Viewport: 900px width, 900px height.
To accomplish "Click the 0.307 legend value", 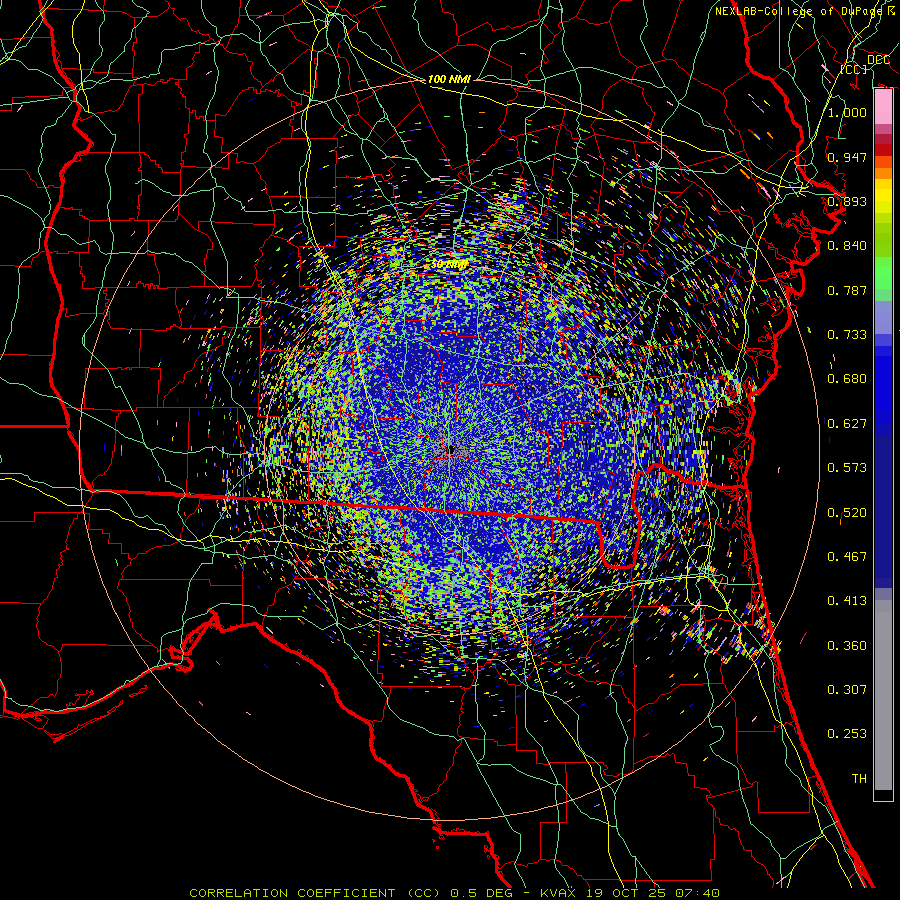I will click(847, 689).
